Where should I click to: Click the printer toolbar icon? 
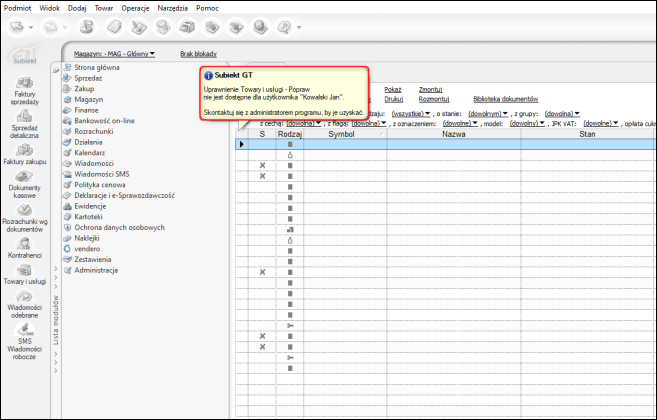(187, 27)
